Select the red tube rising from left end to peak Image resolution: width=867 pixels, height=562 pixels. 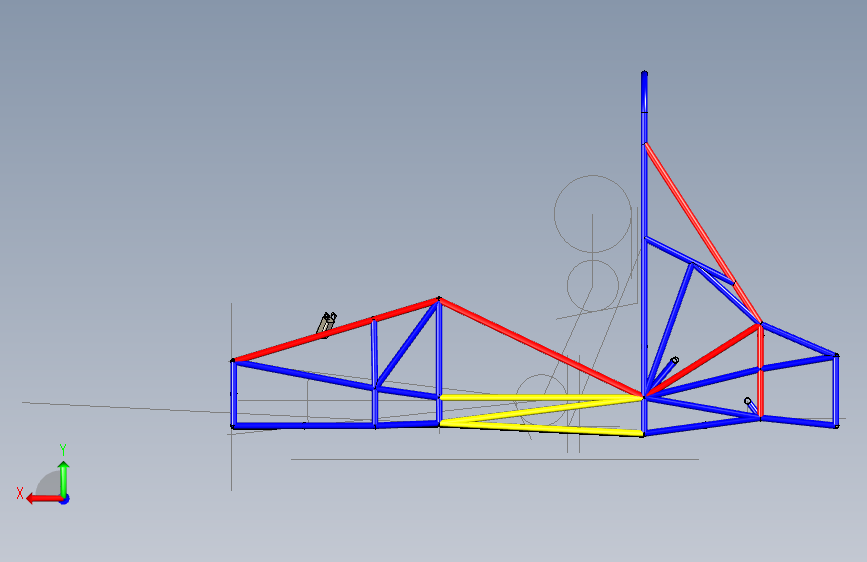(x=336, y=330)
